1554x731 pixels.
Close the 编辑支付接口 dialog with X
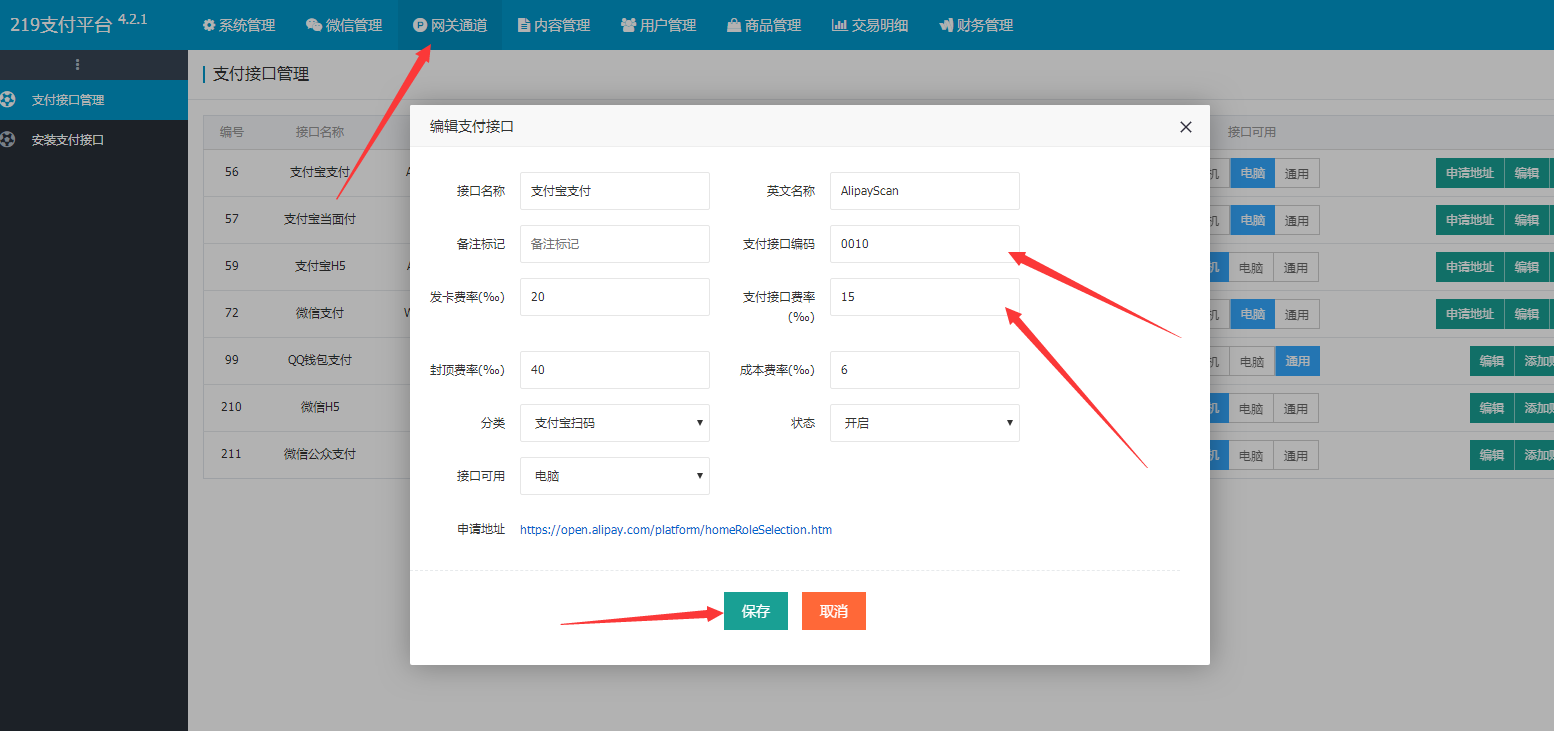pos(1186,127)
